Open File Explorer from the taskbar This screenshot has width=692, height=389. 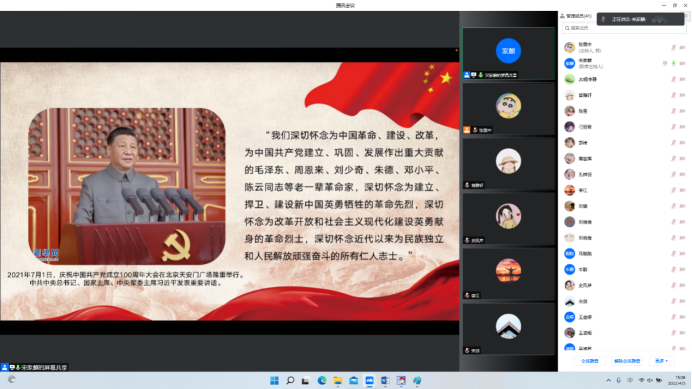pyautogui.click(x=338, y=381)
